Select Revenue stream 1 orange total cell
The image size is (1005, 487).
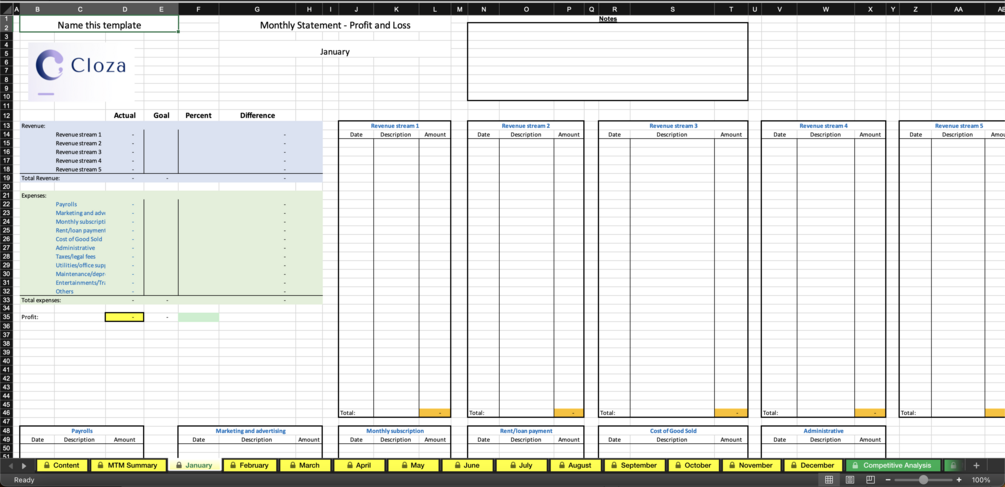(x=435, y=413)
